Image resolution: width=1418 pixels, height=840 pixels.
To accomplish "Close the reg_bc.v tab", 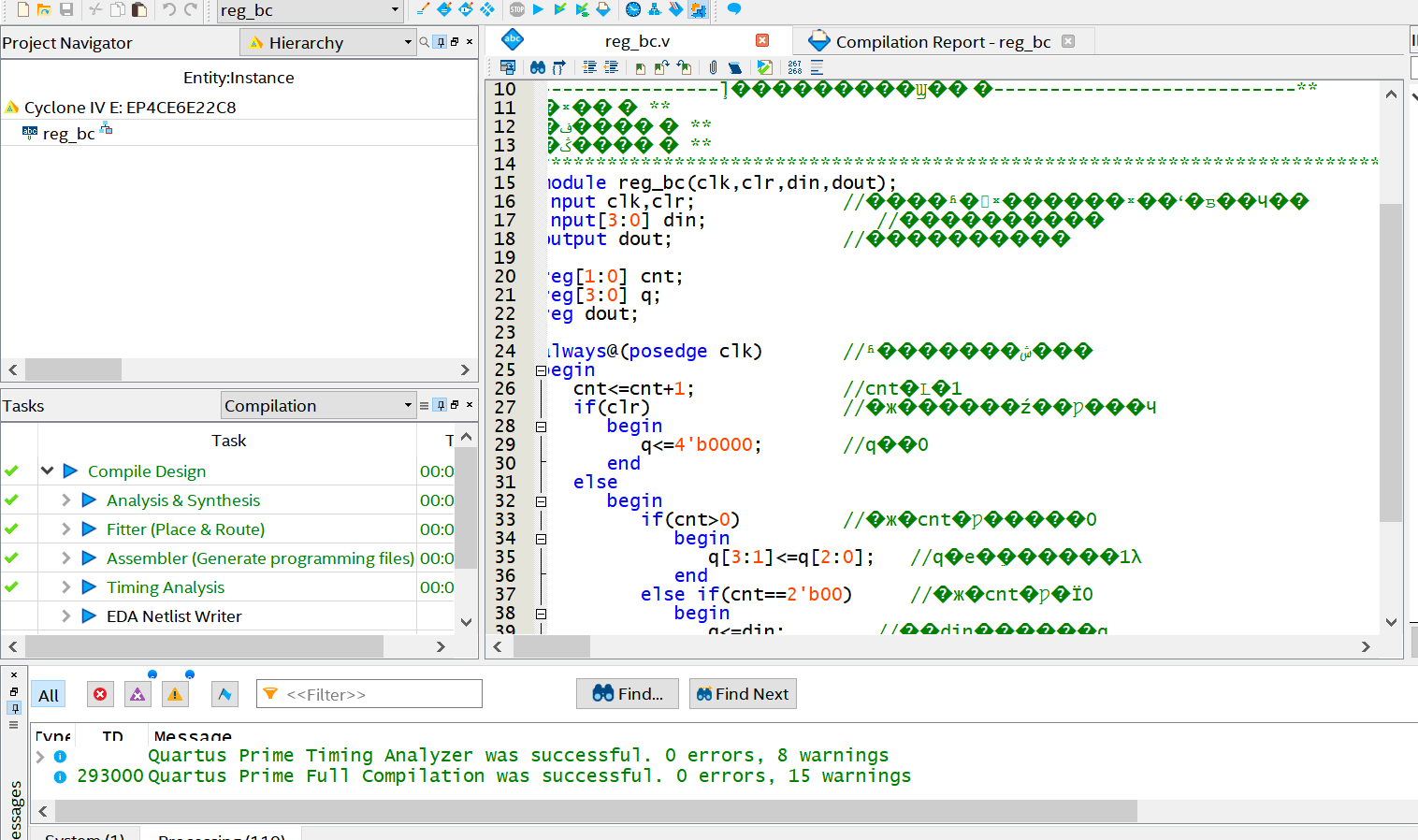I will coord(762,40).
